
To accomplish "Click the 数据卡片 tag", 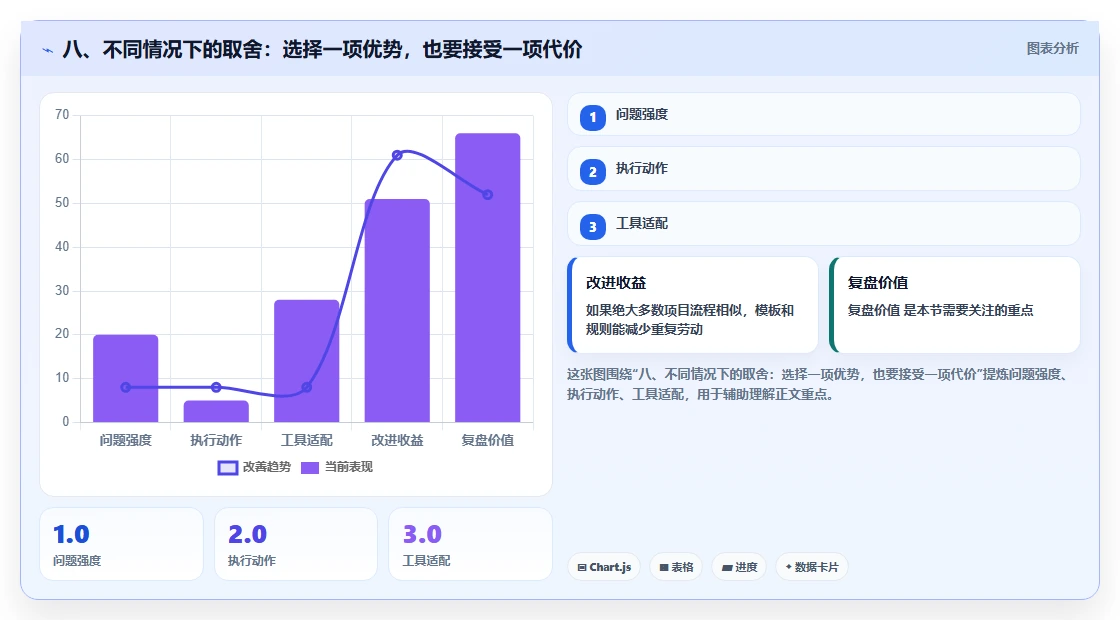I will click(811, 567).
